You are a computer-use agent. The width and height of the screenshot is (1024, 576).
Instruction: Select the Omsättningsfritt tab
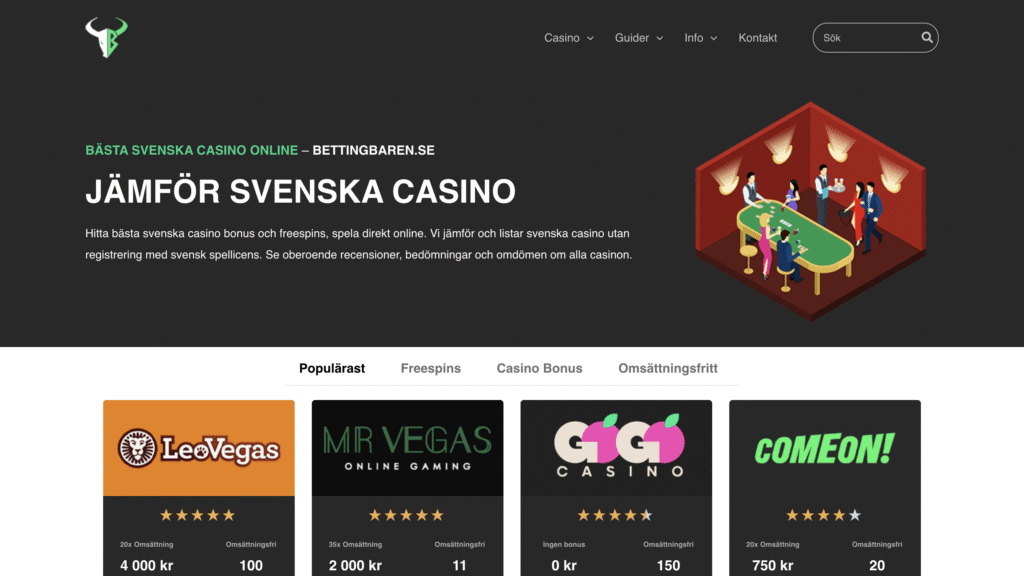[x=667, y=368]
